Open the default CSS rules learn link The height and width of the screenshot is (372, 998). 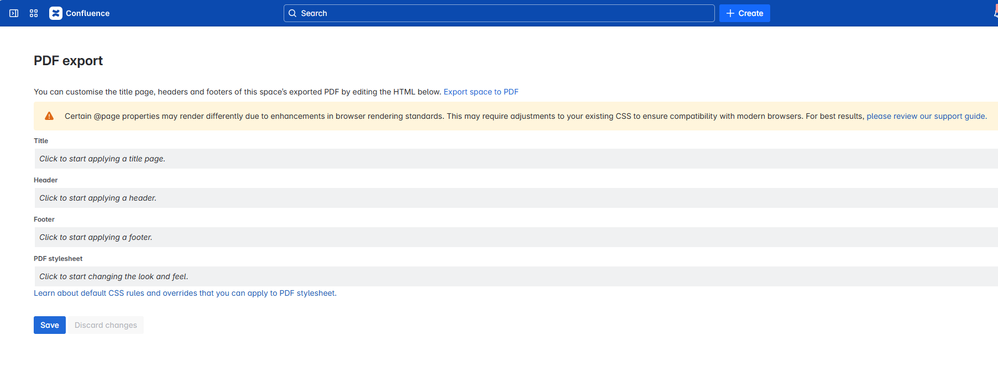point(185,294)
